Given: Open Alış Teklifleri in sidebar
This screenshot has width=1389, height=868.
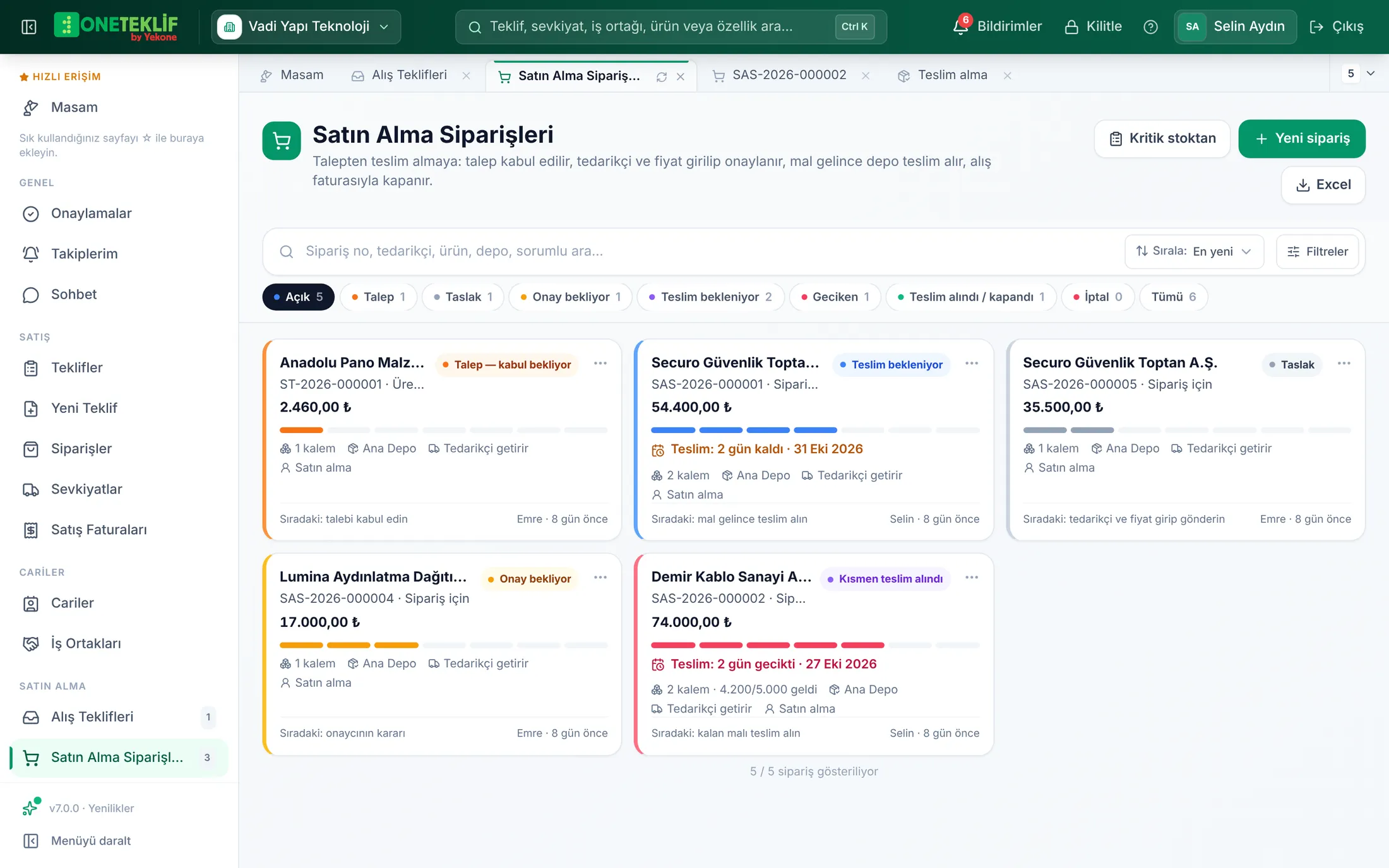Looking at the screenshot, I should pos(119,717).
